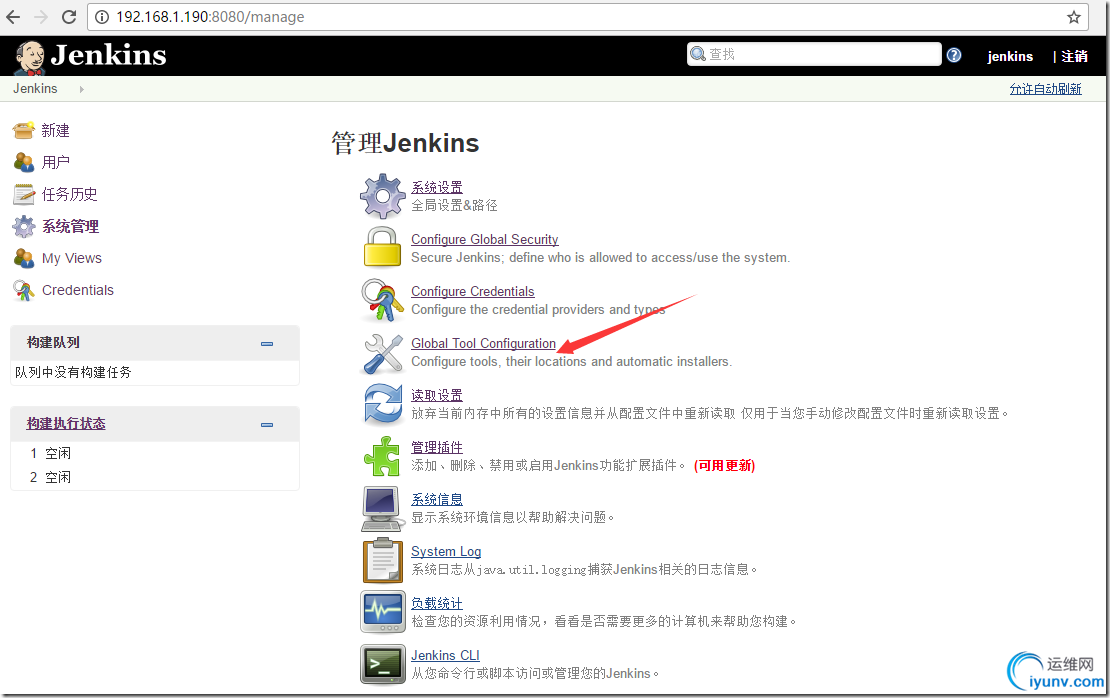Click the Jenkins butler logo icon

point(30,57)
